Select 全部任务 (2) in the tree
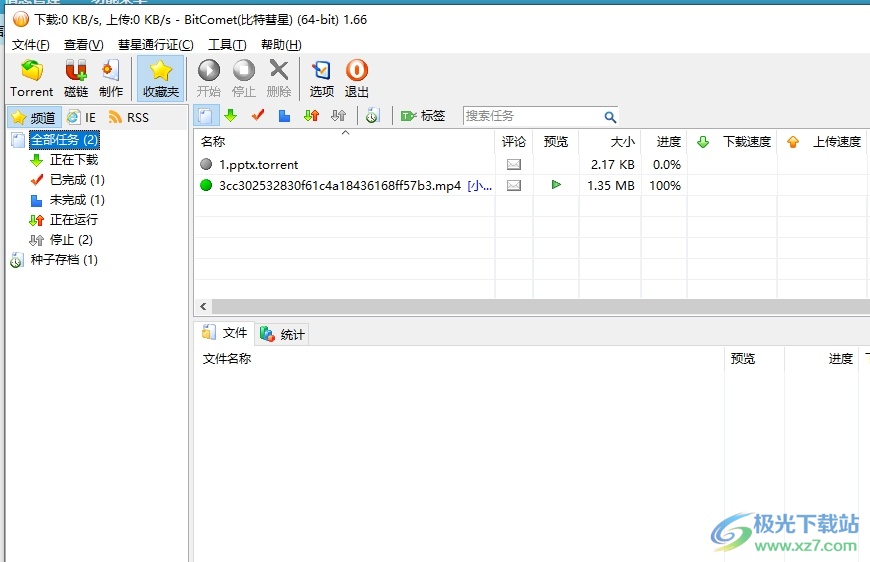Image resolution: width=870 pixels, height=562 pixels. [x=64, y=140]
